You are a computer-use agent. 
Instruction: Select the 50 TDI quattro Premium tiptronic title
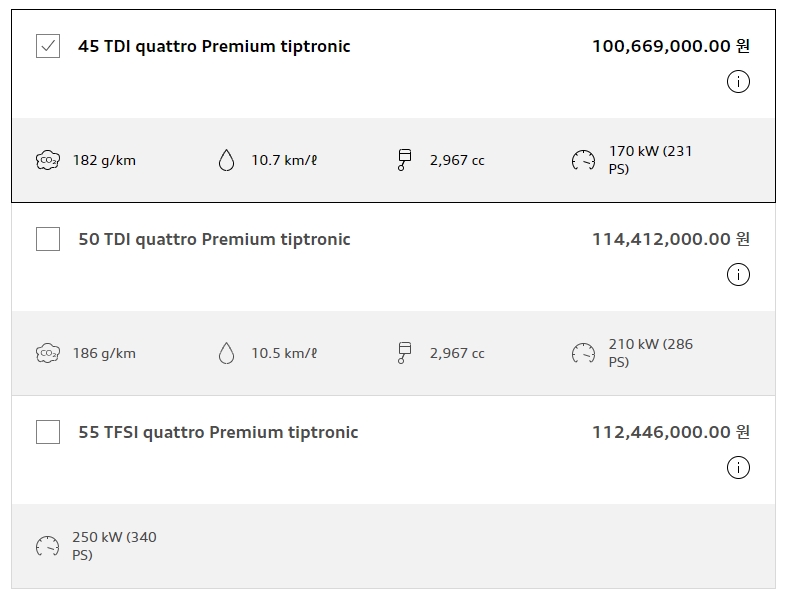pyautogui.click(x=214, y=239)
